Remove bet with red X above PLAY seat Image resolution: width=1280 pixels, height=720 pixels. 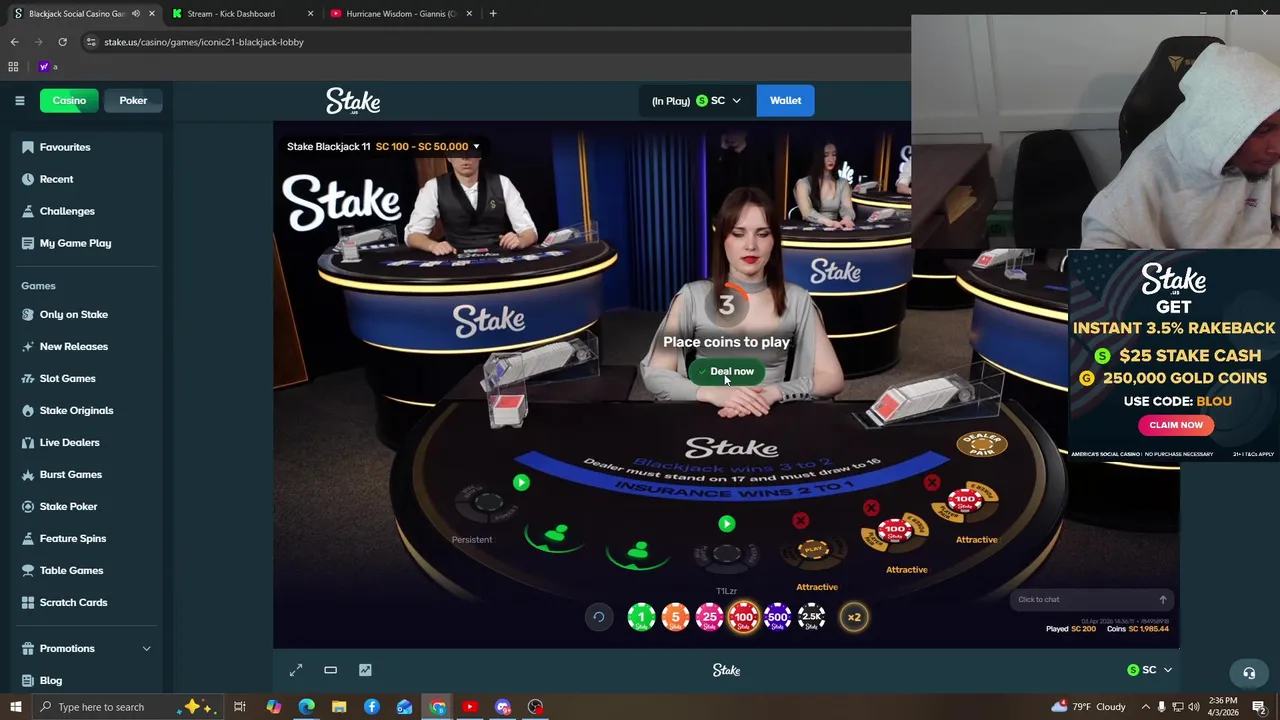point(800,521)
